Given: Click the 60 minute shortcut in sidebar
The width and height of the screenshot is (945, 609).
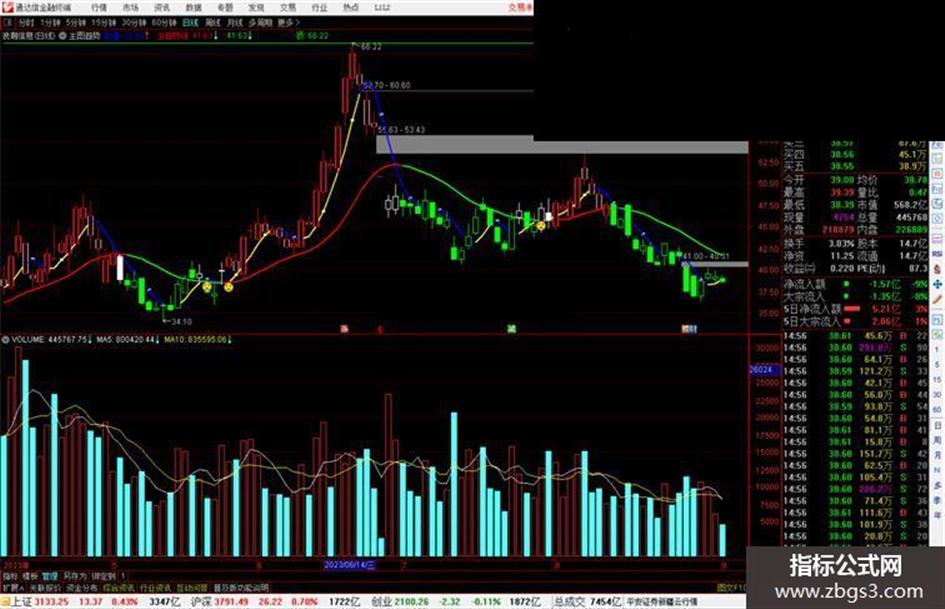Looking at the screenshot, I should tap(937, 409).
